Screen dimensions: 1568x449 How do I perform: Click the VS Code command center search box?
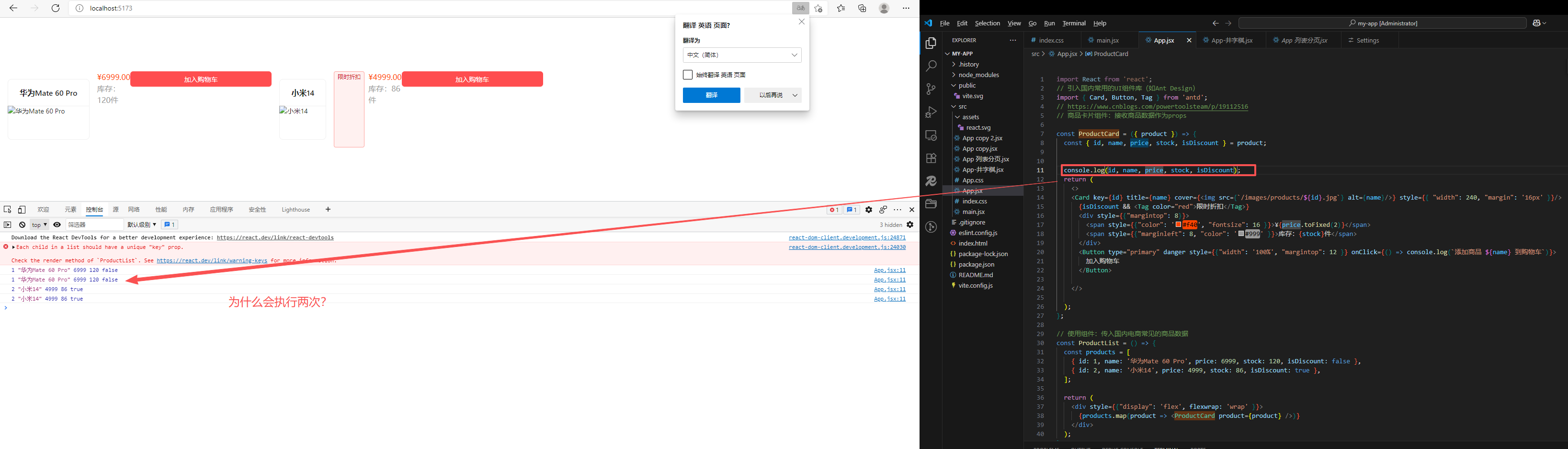click(x=1382, y=23)
